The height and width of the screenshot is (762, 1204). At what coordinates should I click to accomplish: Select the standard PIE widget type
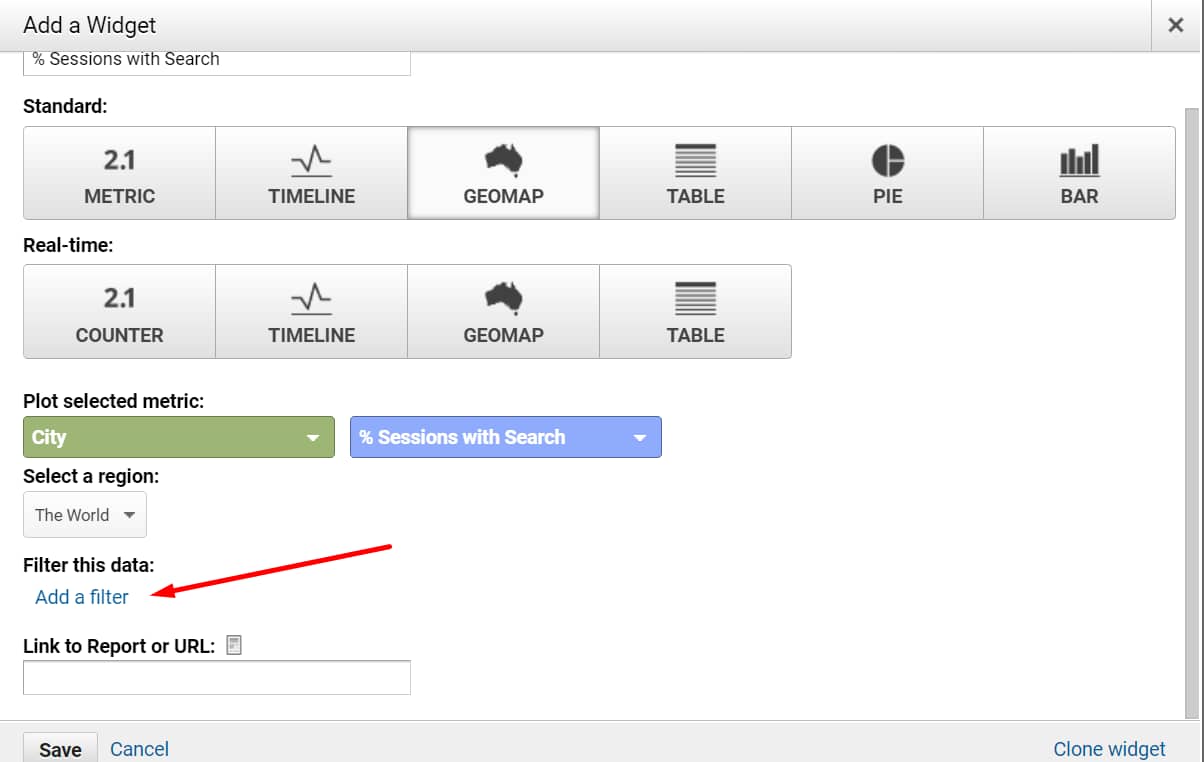[x=887, y=173]
